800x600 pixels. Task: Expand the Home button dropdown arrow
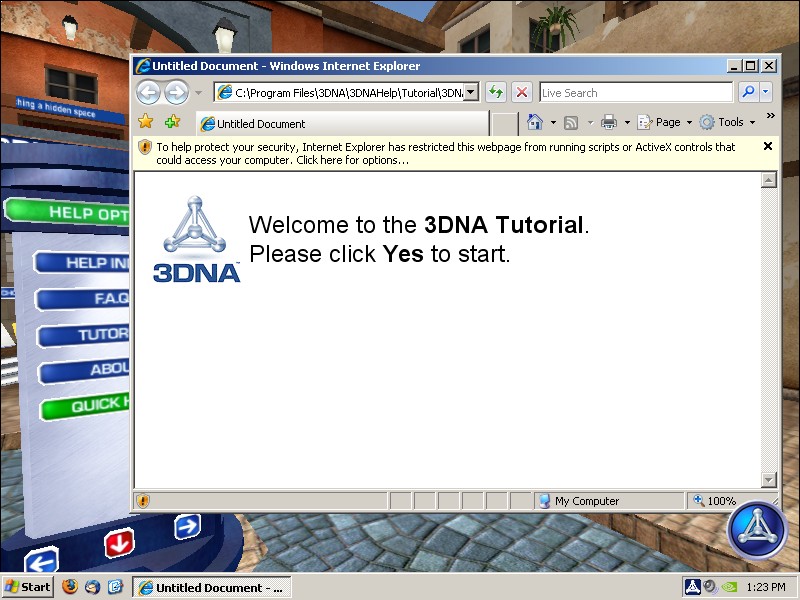[x=553, y=122]
